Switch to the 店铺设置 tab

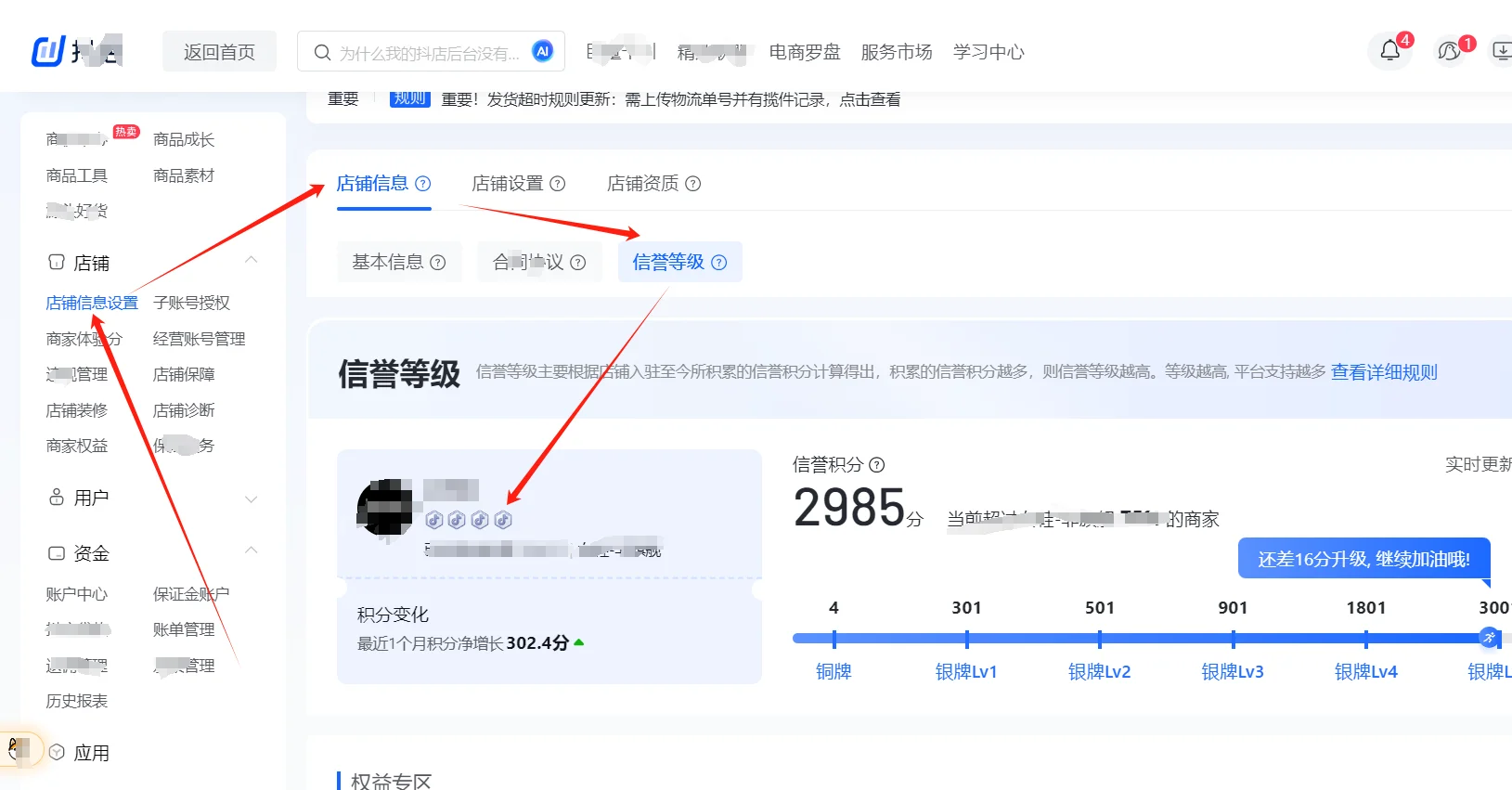coord(507,184)
